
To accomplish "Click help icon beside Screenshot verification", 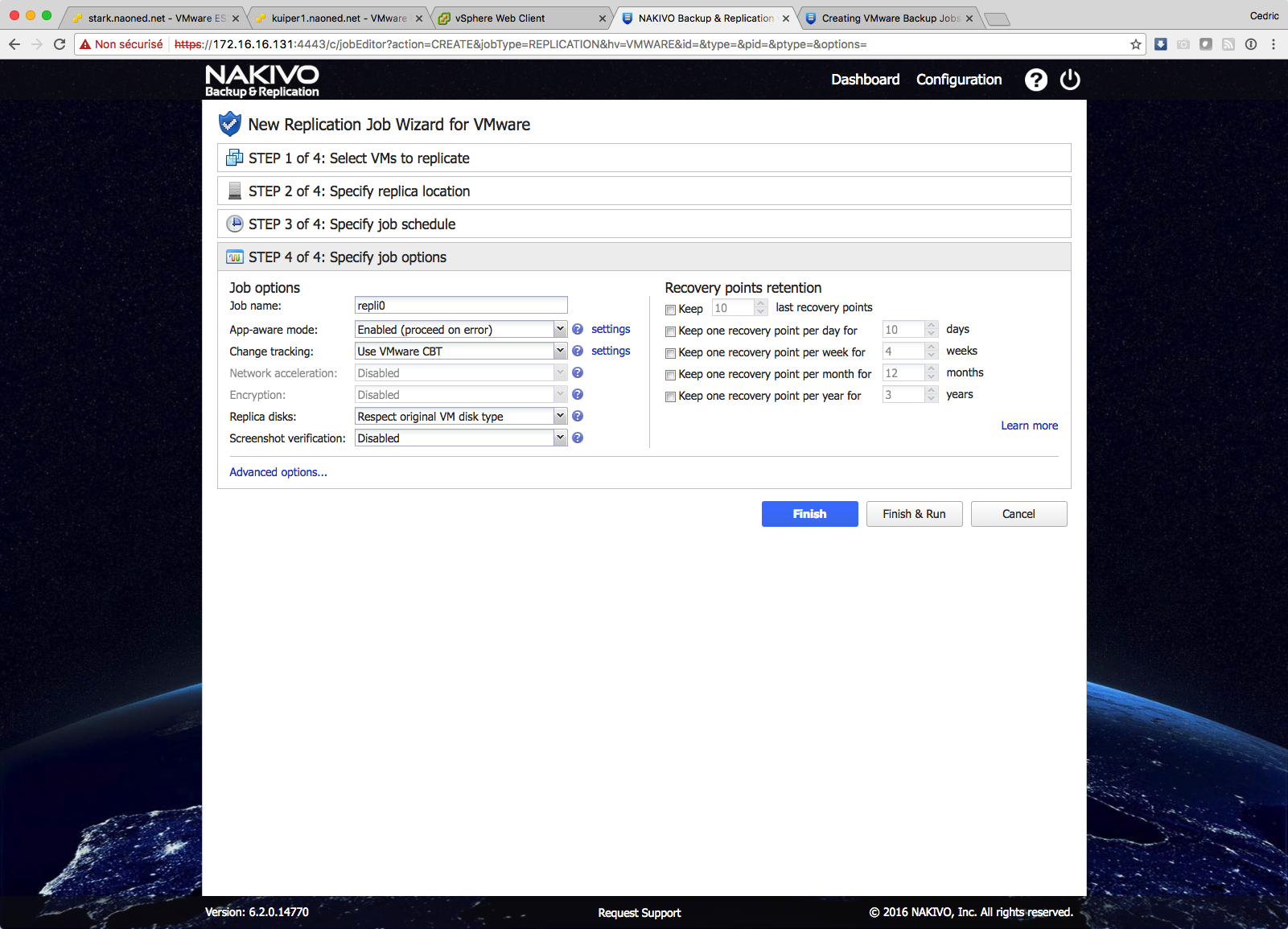I will tap(578, 438).
